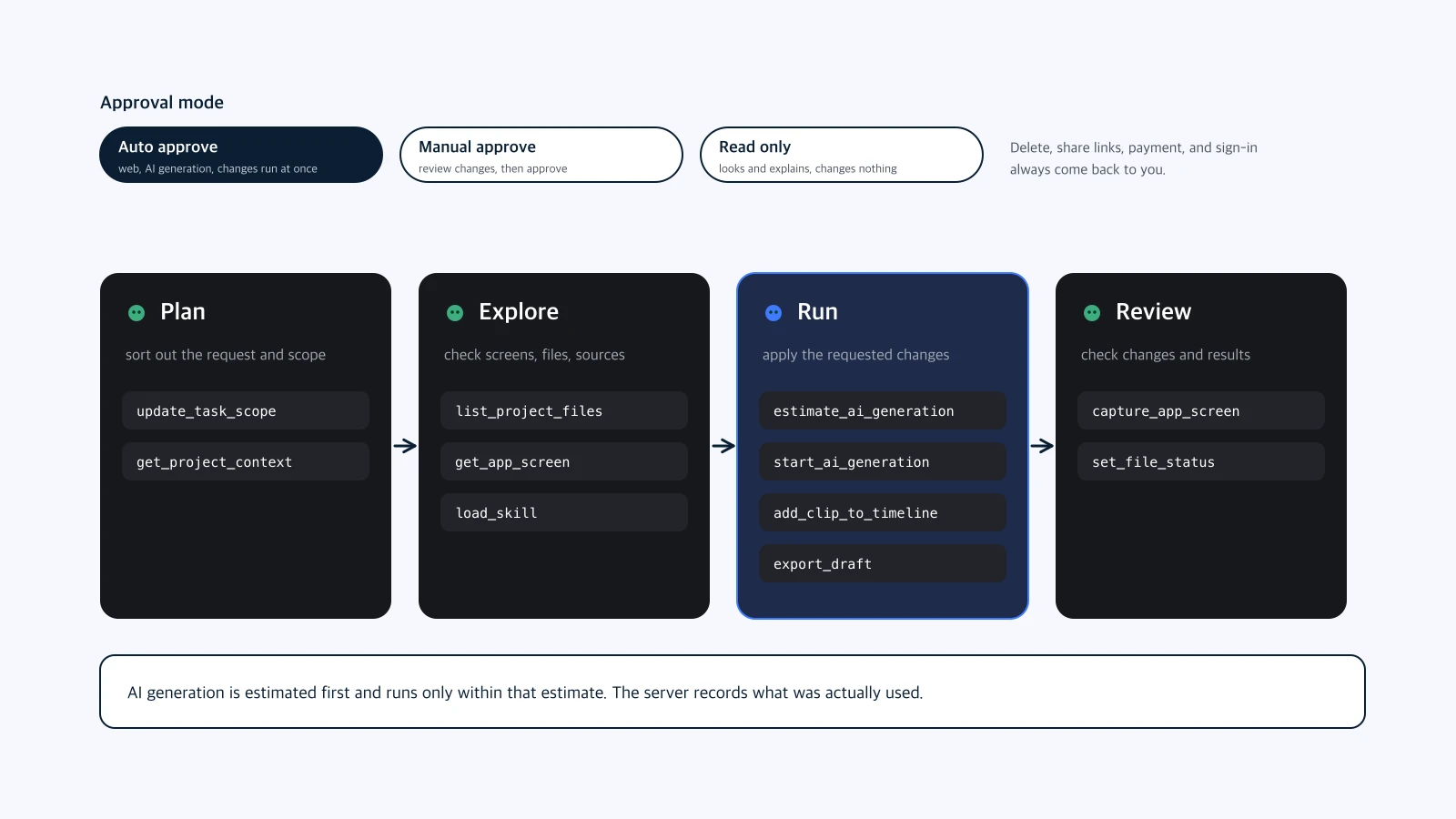Click 'check changes and results' text
1456x819 pixels.
tap(1166, 355)
